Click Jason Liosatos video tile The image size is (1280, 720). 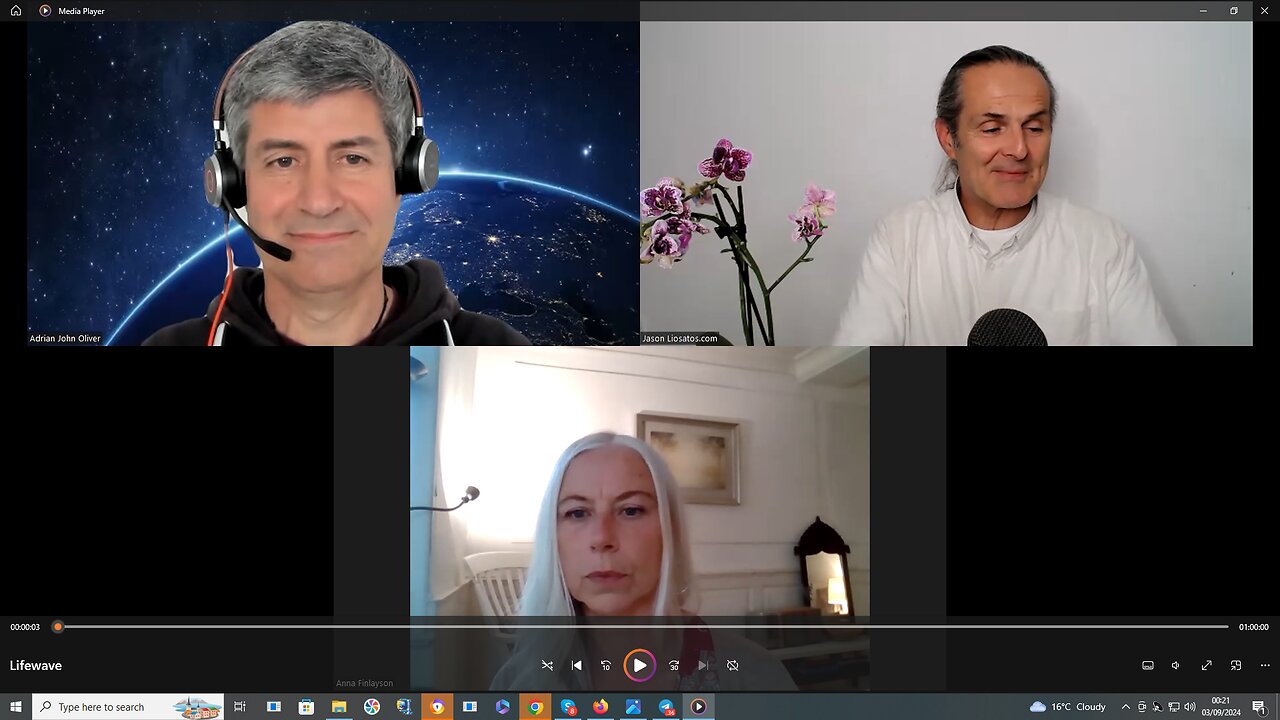pyautogui.click(x=946, y=183)
